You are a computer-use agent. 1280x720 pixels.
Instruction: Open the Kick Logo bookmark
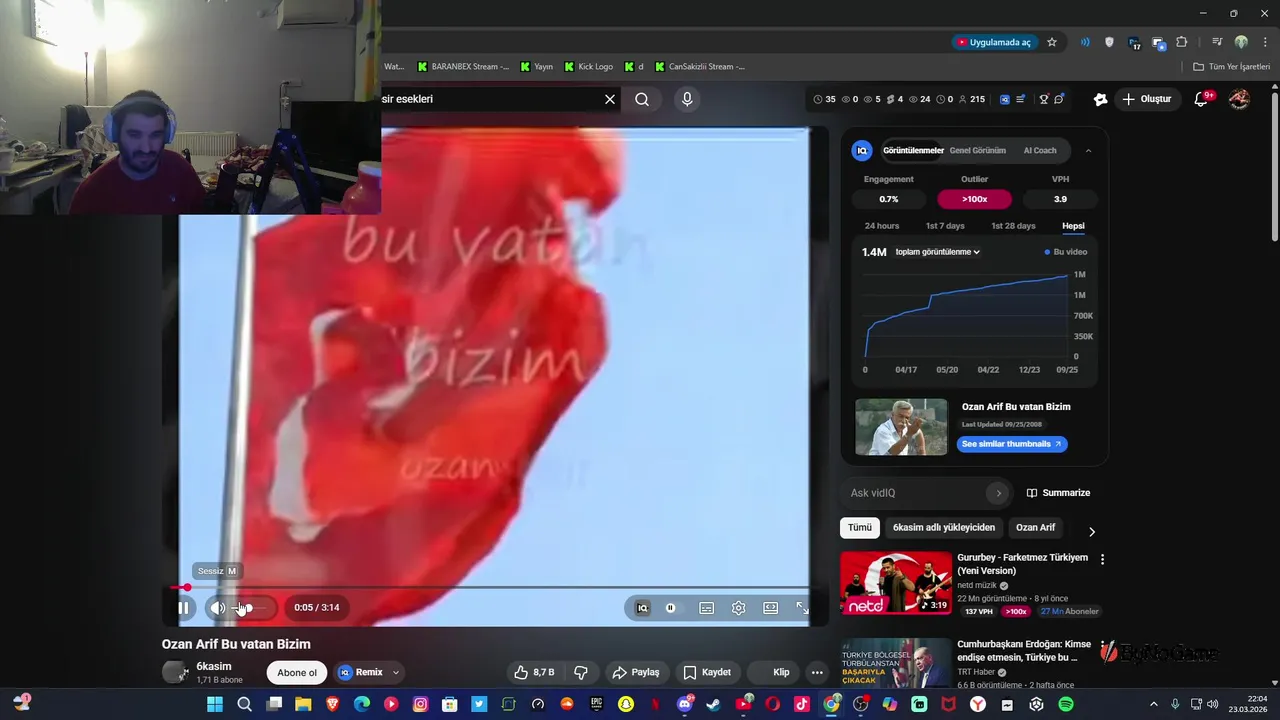(x=588, y=67)
